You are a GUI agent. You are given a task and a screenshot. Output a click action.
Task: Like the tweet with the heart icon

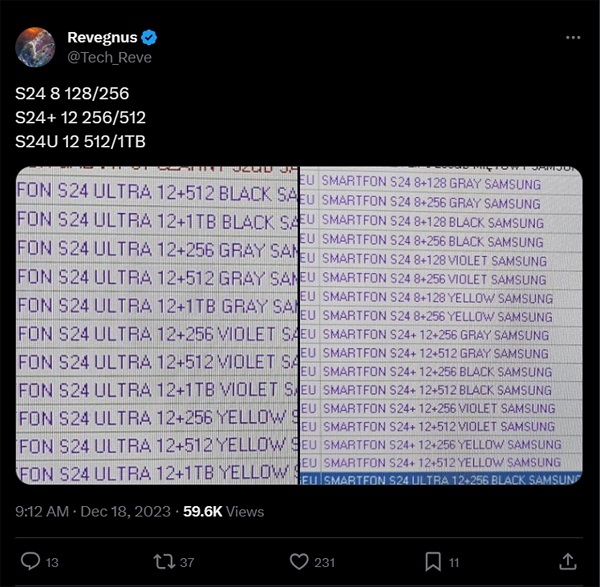tap(298, 561)
